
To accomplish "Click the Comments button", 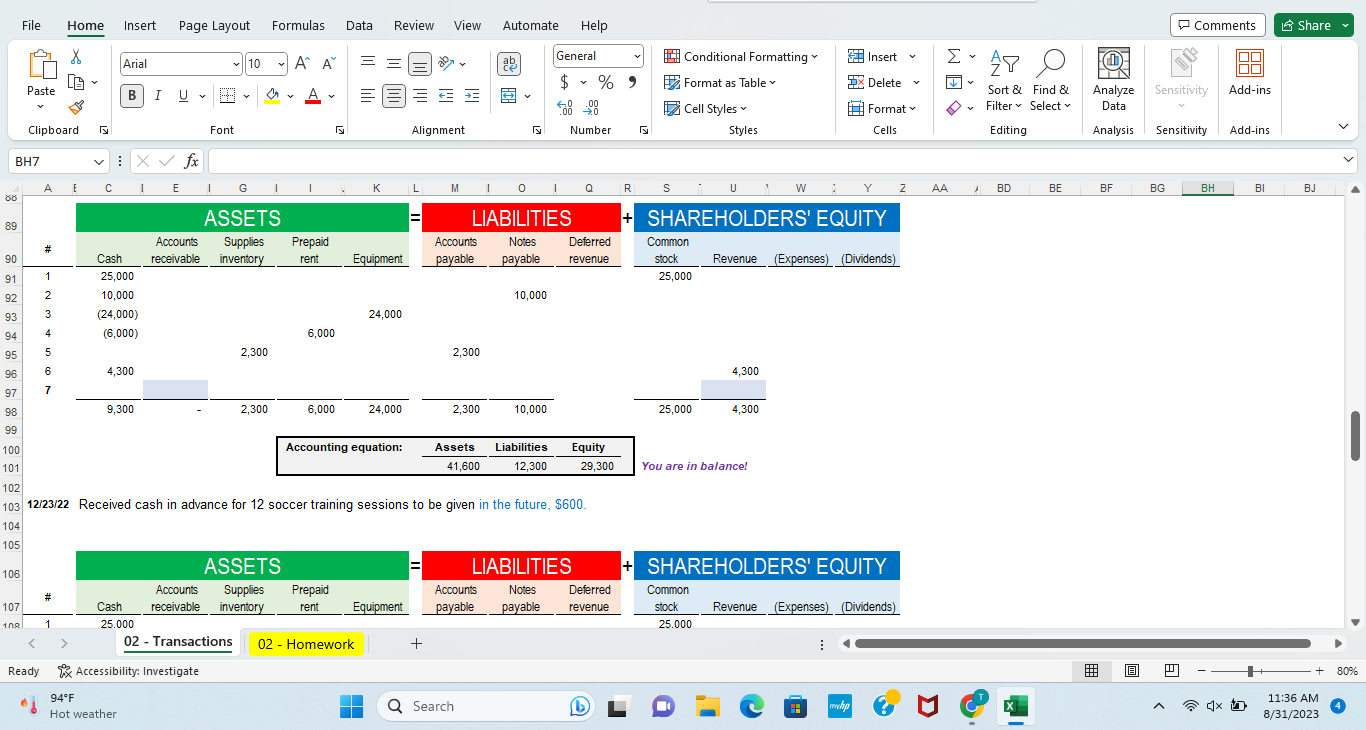I will click(x=1217, y=25).
